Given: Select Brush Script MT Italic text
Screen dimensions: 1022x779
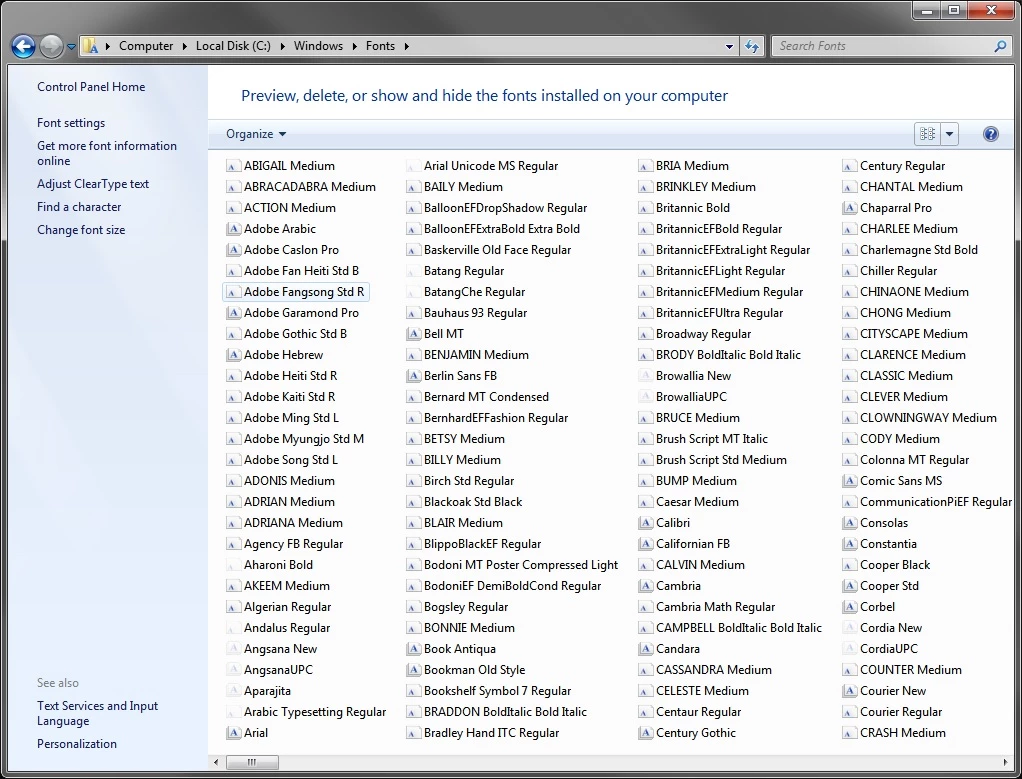Looking at the screenshot, I should coord(712,439).
